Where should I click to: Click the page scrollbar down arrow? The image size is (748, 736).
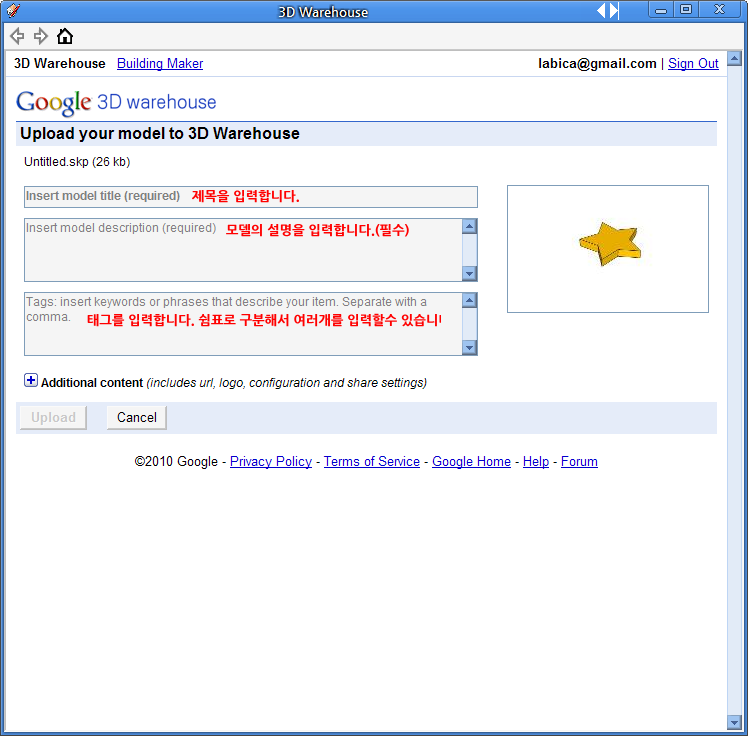734,722
